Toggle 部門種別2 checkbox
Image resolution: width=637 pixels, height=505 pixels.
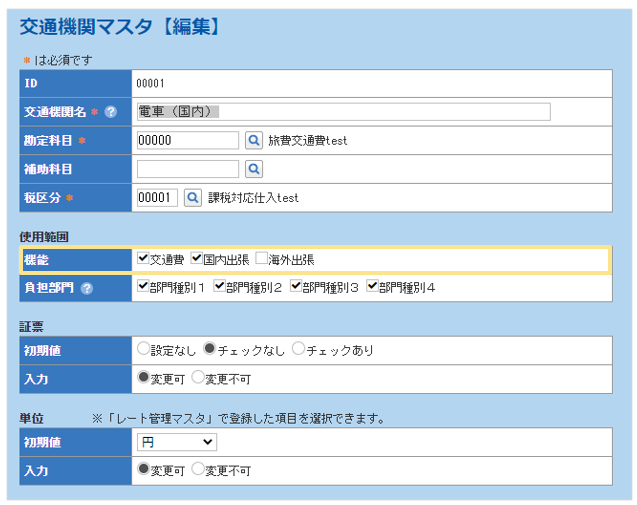(219, 286)
